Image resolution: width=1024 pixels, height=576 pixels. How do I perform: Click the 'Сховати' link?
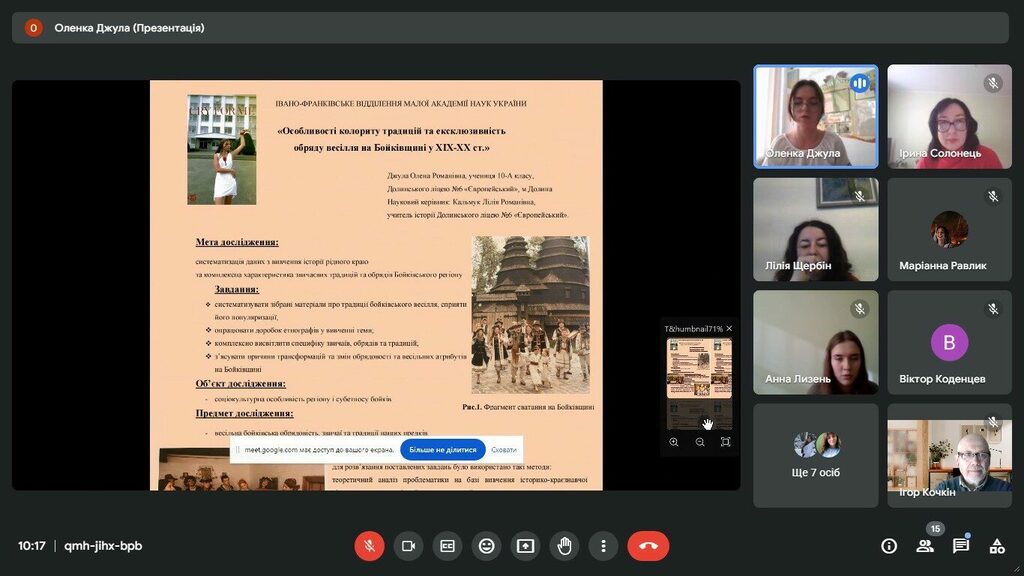tap(504, 450)
